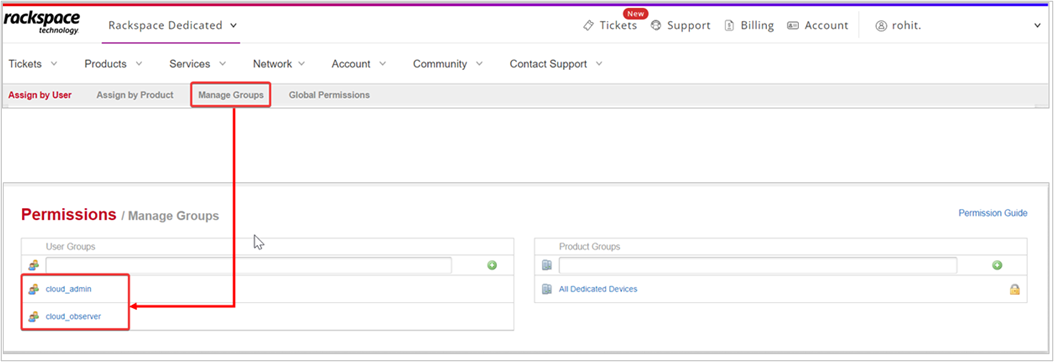Open the Products dropdown menu

[113, 64]
